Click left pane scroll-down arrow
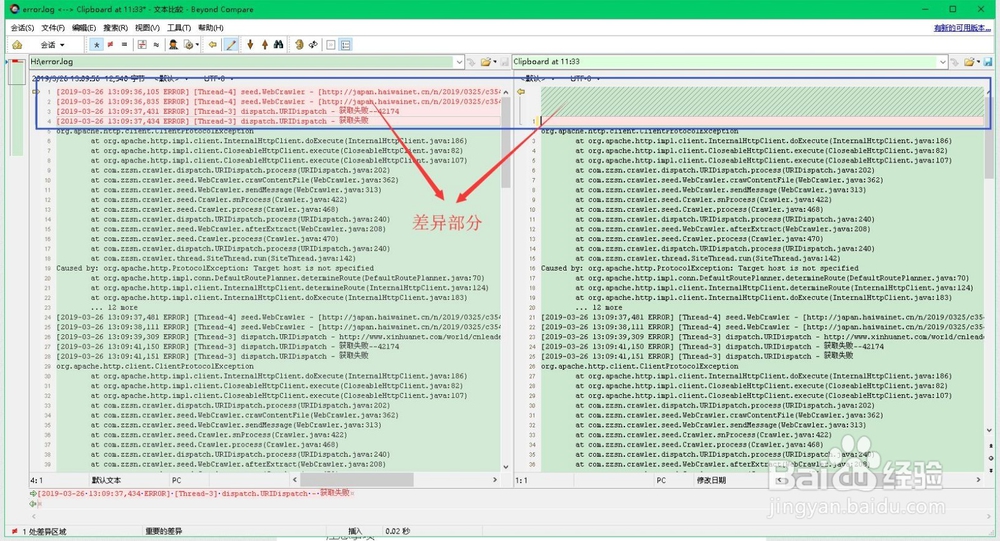1000x541 pixels. tap(506, 467)
